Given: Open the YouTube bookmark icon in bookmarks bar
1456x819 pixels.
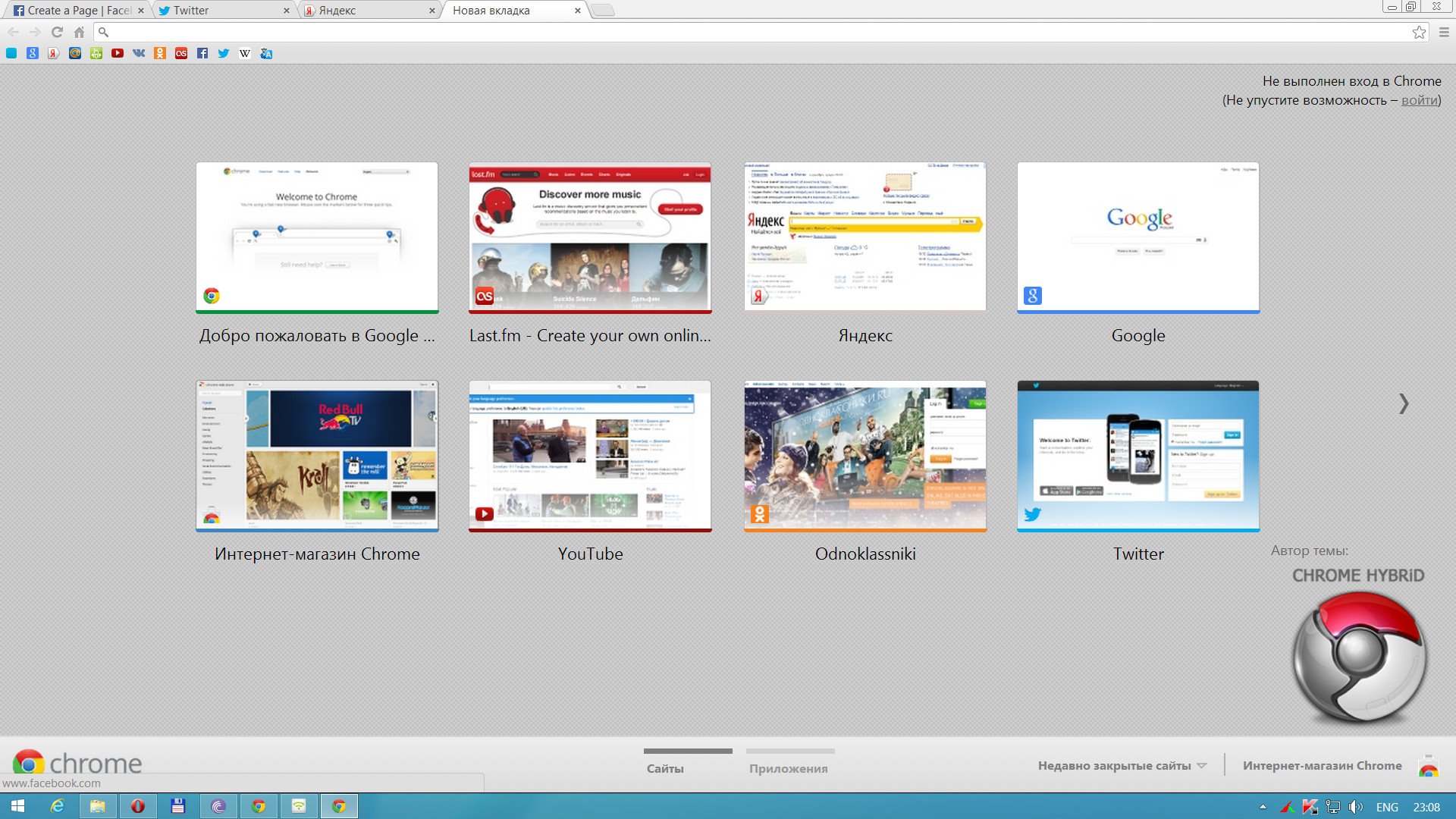Looking at the screenshot, I should coord(118,53).
